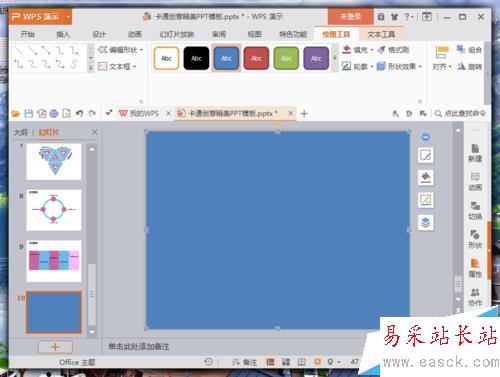Select the slide 8 cycle diagram thumbnail
The image size is (500, 377).
coord(54,210)
